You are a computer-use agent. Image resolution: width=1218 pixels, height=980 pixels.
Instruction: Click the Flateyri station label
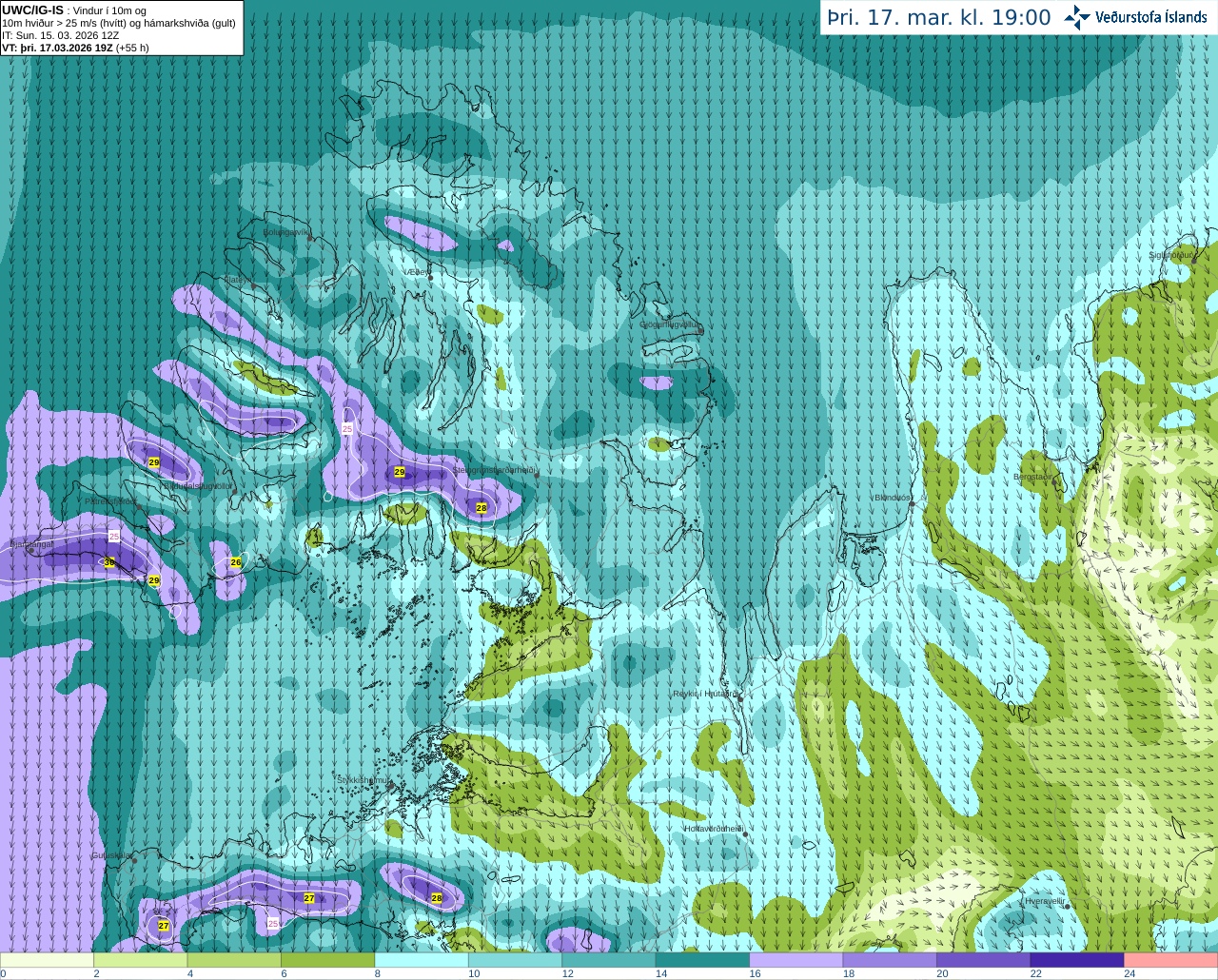(238, 280)
